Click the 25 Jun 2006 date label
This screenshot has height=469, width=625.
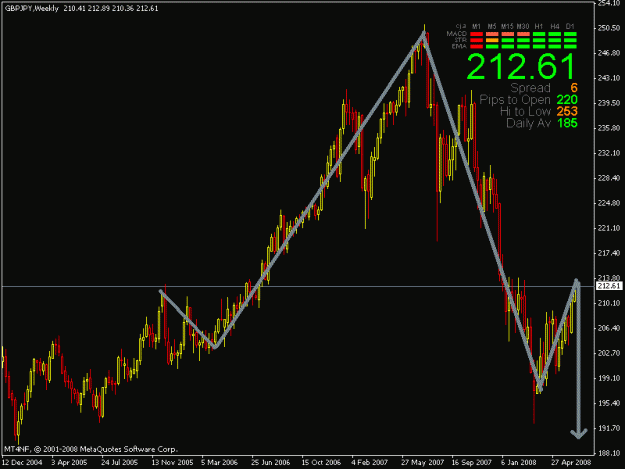coord(271,463)
